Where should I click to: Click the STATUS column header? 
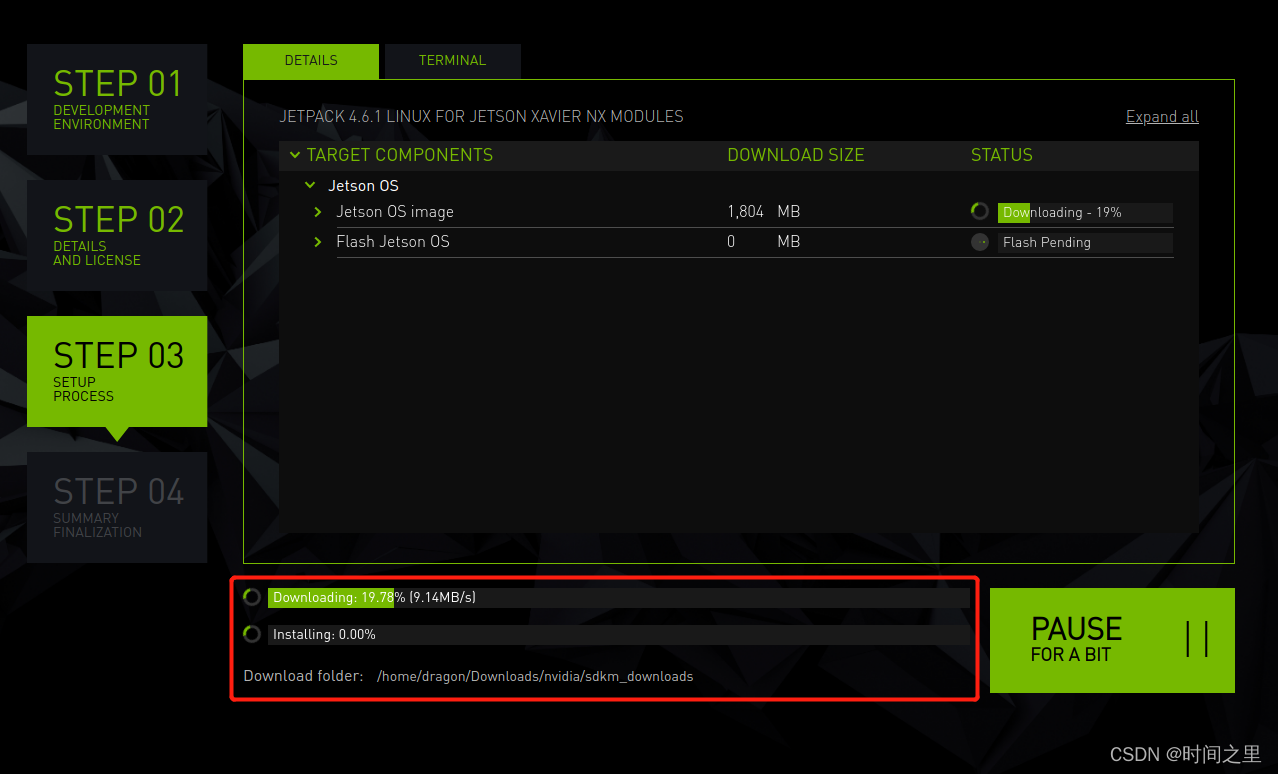(1002, 155)
